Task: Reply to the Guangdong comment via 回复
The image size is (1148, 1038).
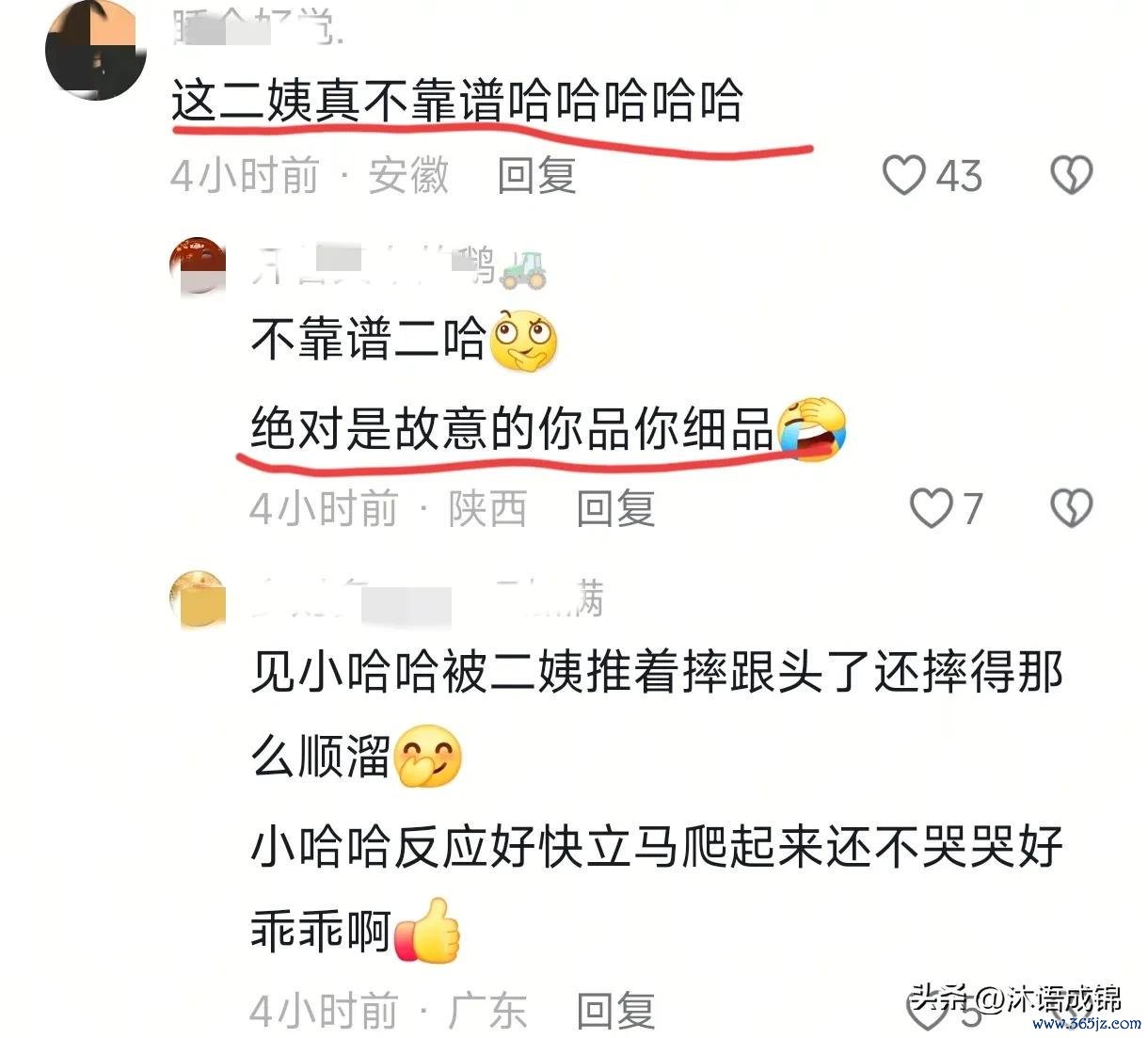Action: tap(615, 1011)
